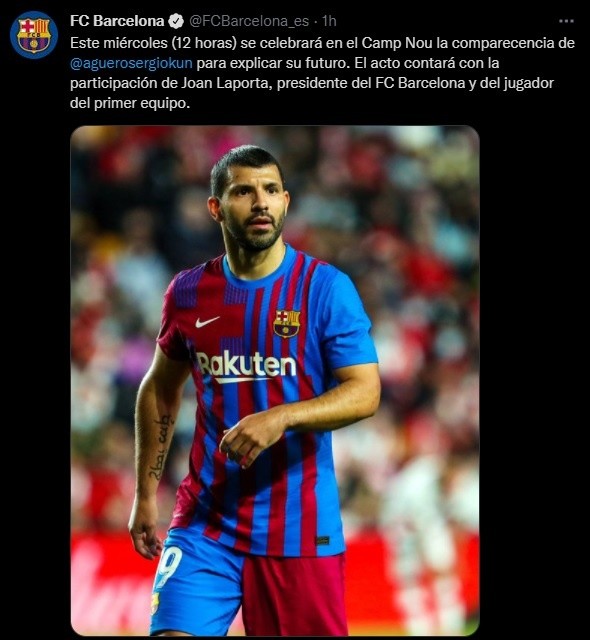The image size is (590, 640).
Task: Click the verified badge next to FC Barcelona
Action: pyautogui.click(x=176, y=21)
